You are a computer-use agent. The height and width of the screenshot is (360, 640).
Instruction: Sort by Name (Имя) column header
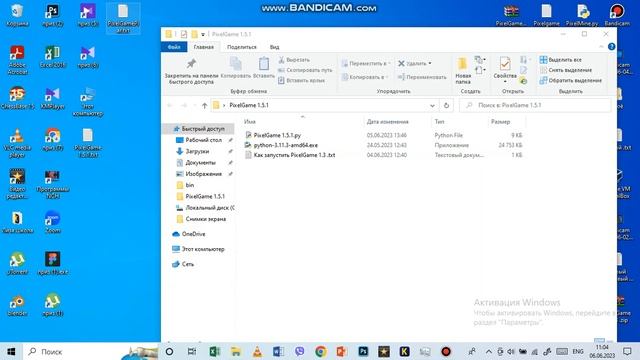250,122
